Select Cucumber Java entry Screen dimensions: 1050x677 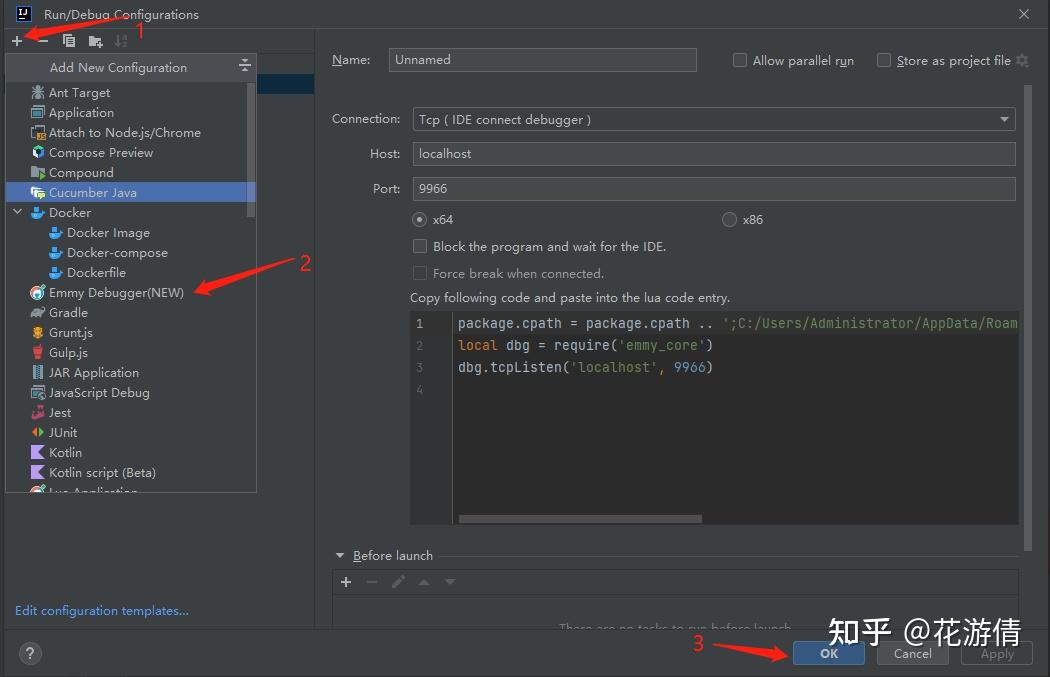point(131,192)
